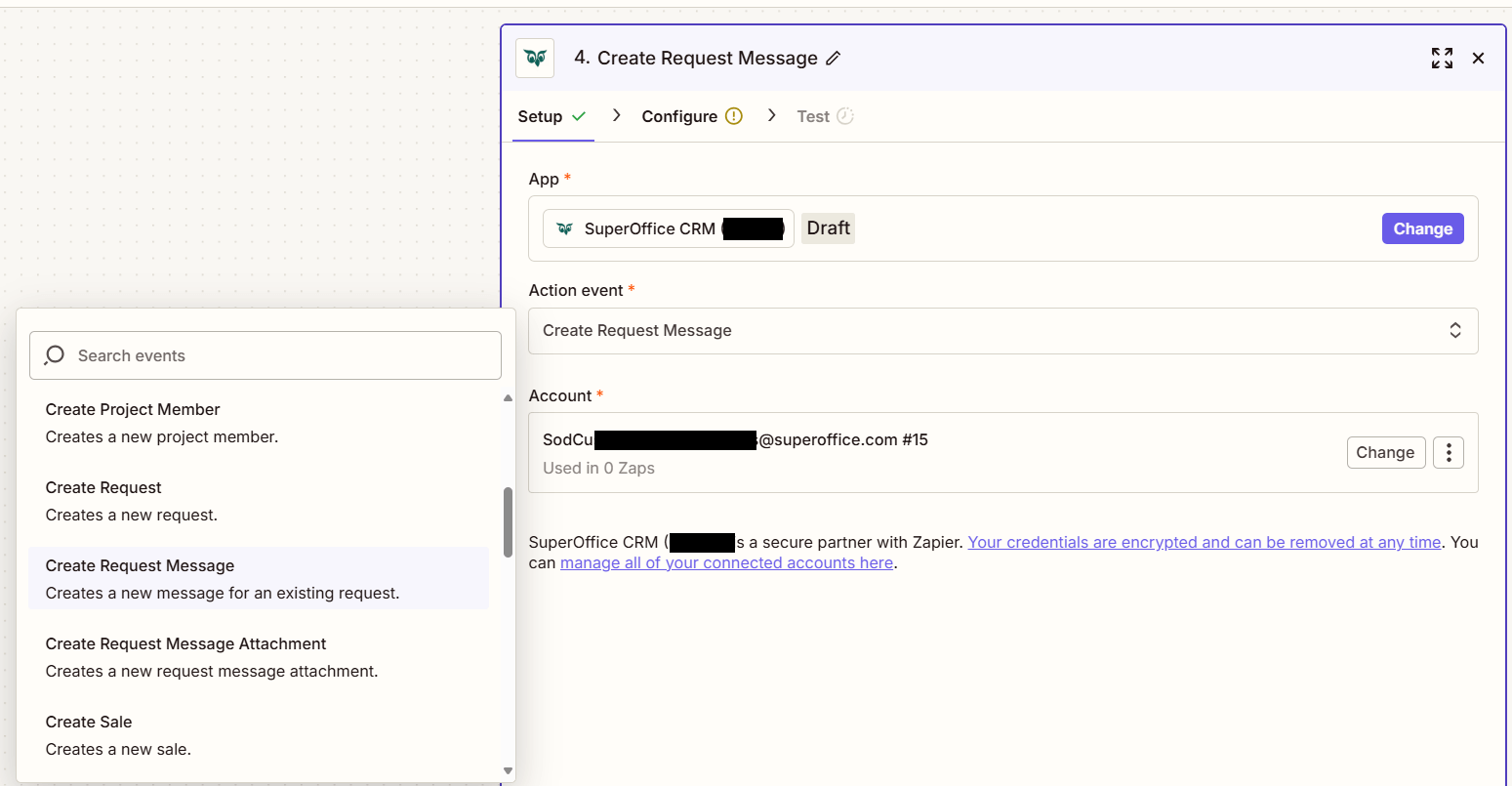Change the connected account
The height and width of the screenshot is (786, 1512).
click(1385, 452)
